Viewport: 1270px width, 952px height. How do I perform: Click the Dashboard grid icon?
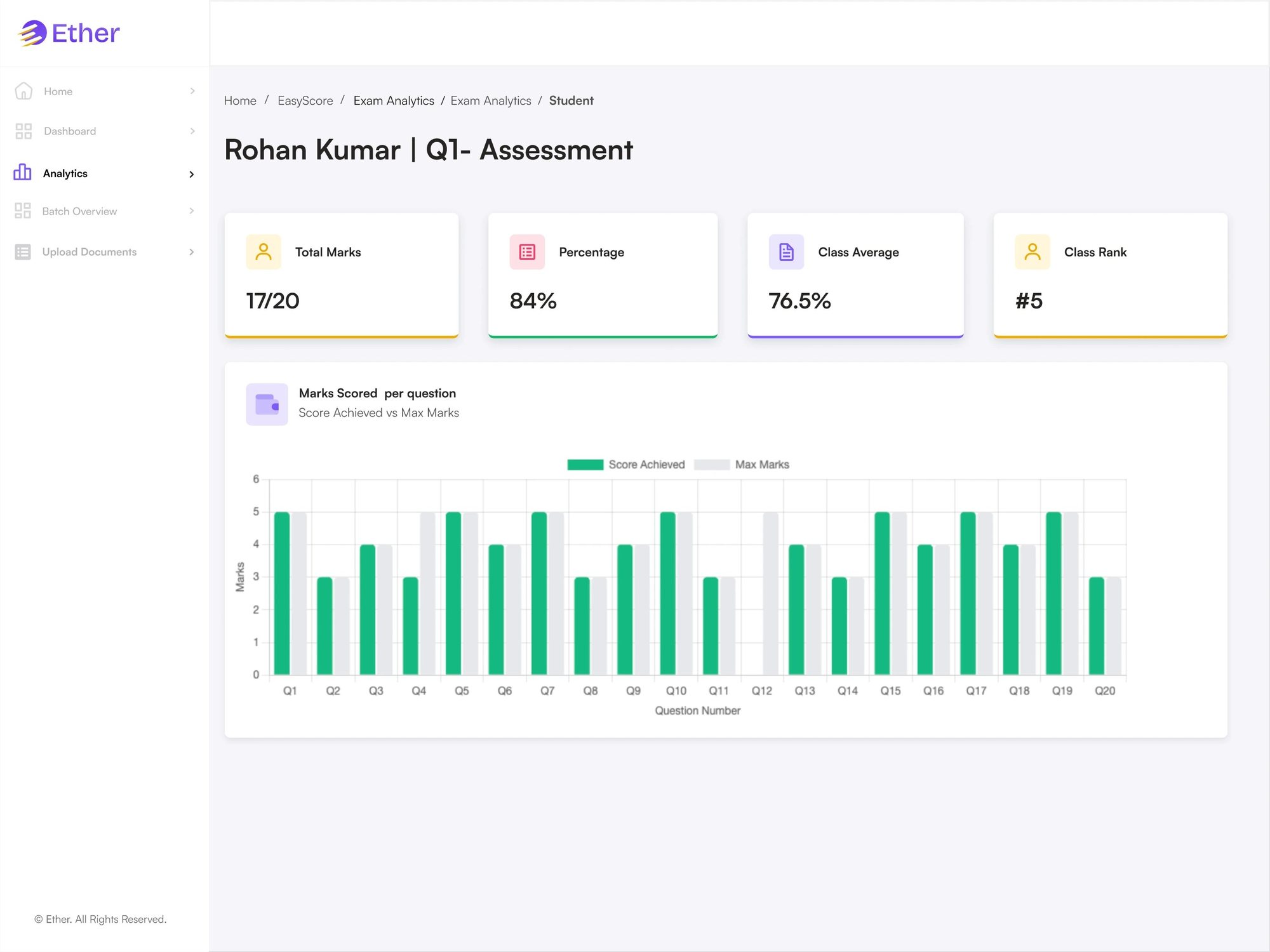pos(23,131)
